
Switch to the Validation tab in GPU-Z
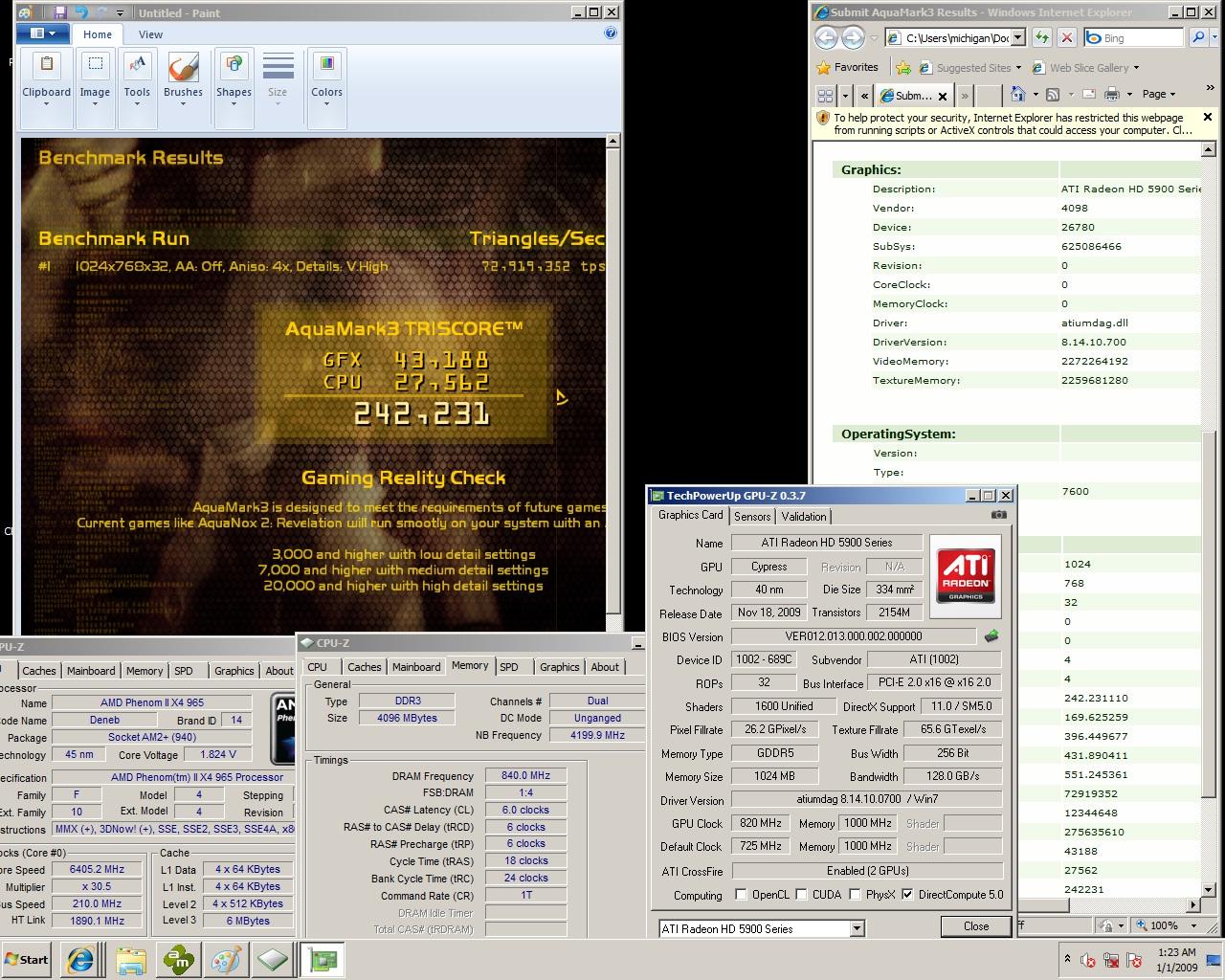(804, 516)
